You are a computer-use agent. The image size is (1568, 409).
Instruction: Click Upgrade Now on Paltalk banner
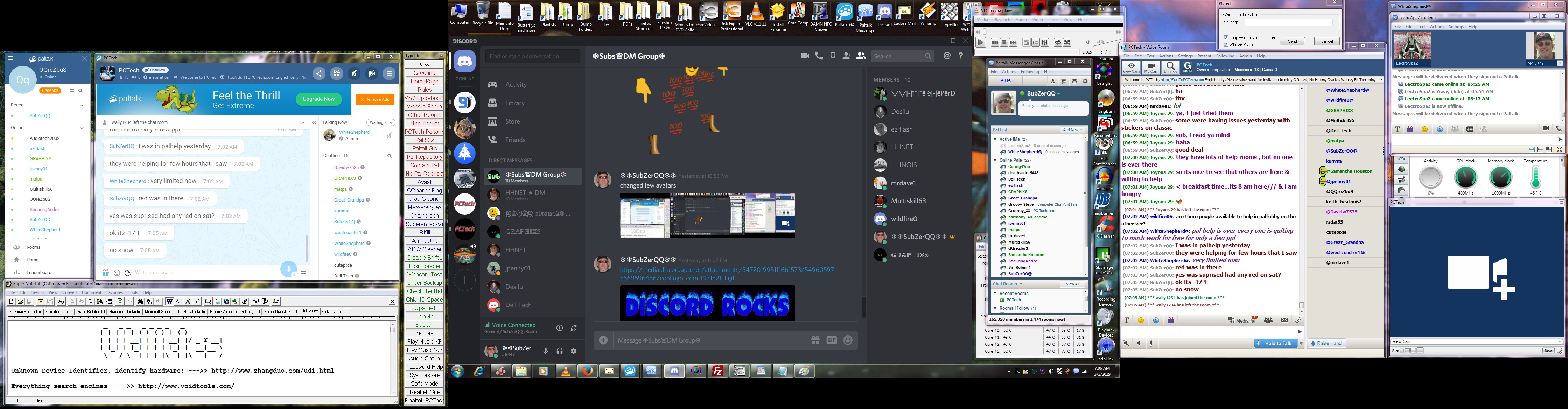coord(318,99)
